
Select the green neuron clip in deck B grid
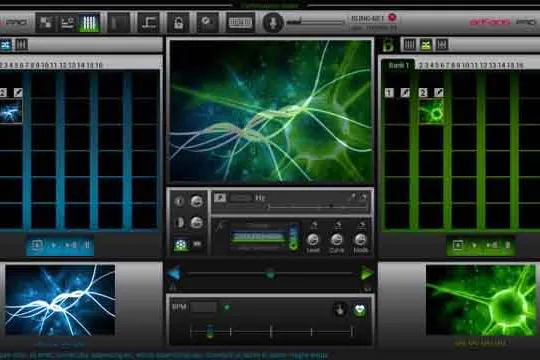(x=432, y=112)
